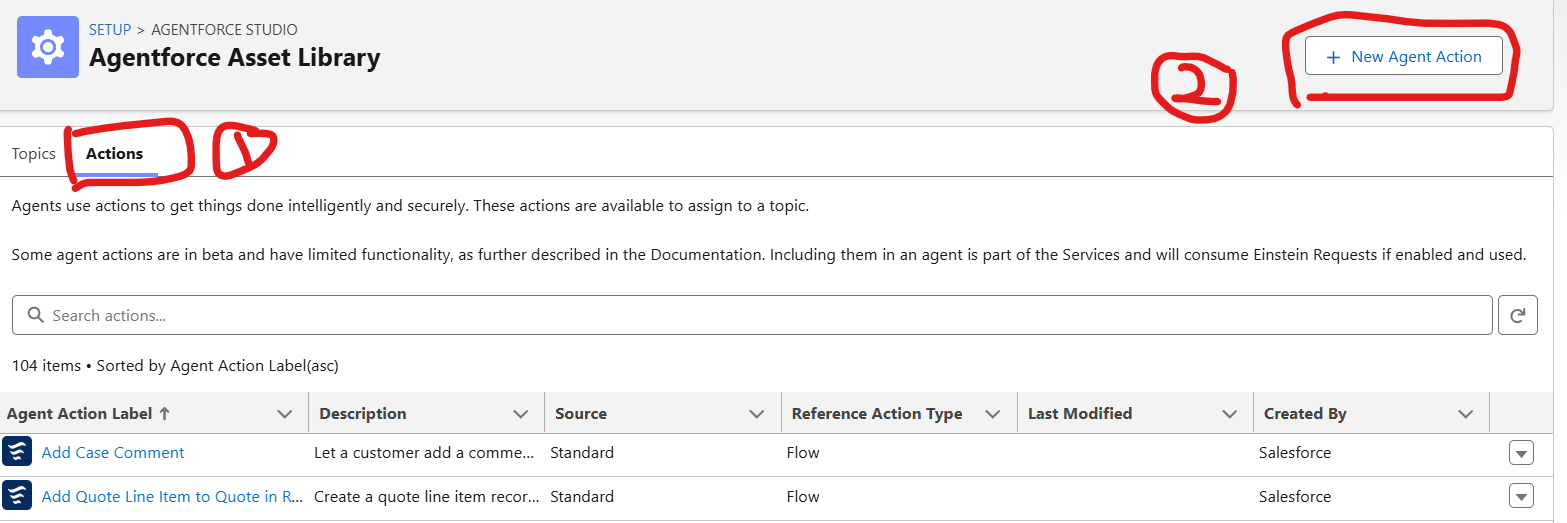
Task: Click the '104 items' sorted status text
Action: [x=175, y=366]
